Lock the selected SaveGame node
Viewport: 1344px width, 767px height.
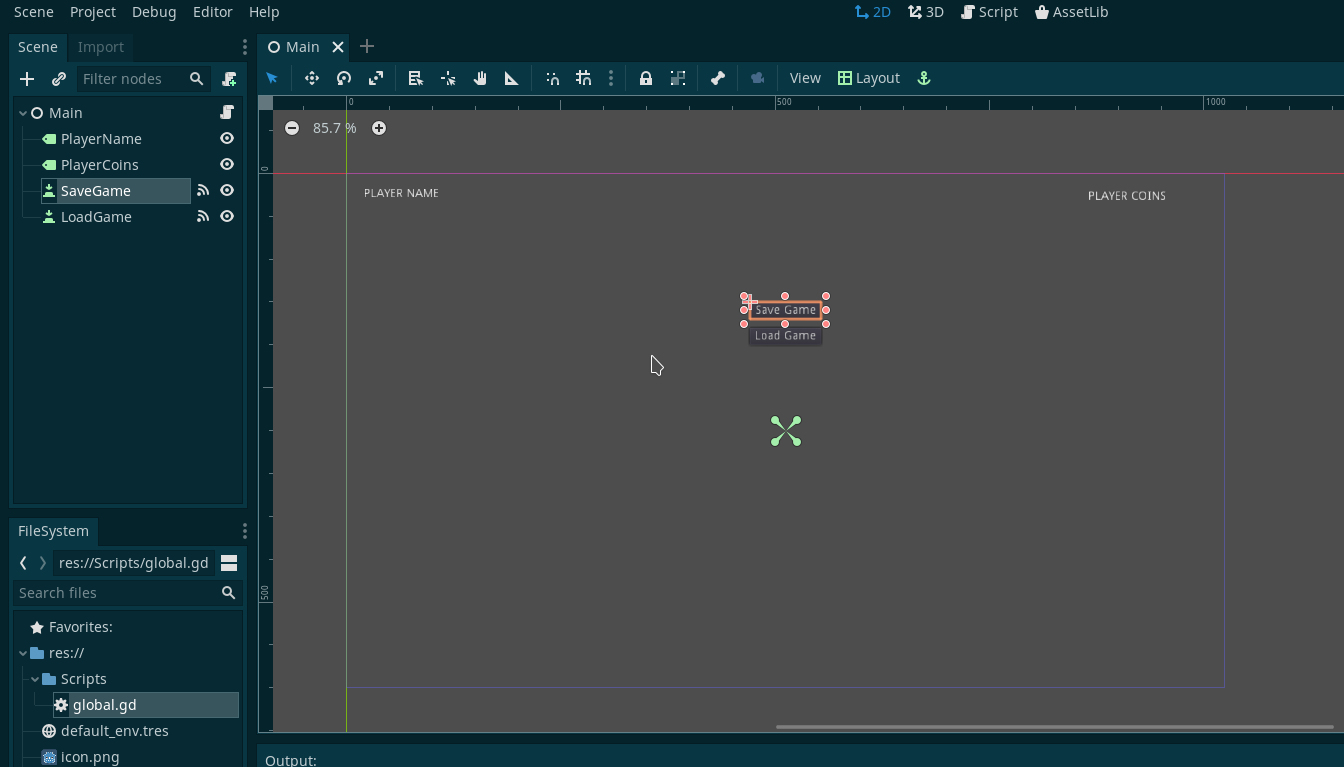[645, 78]
